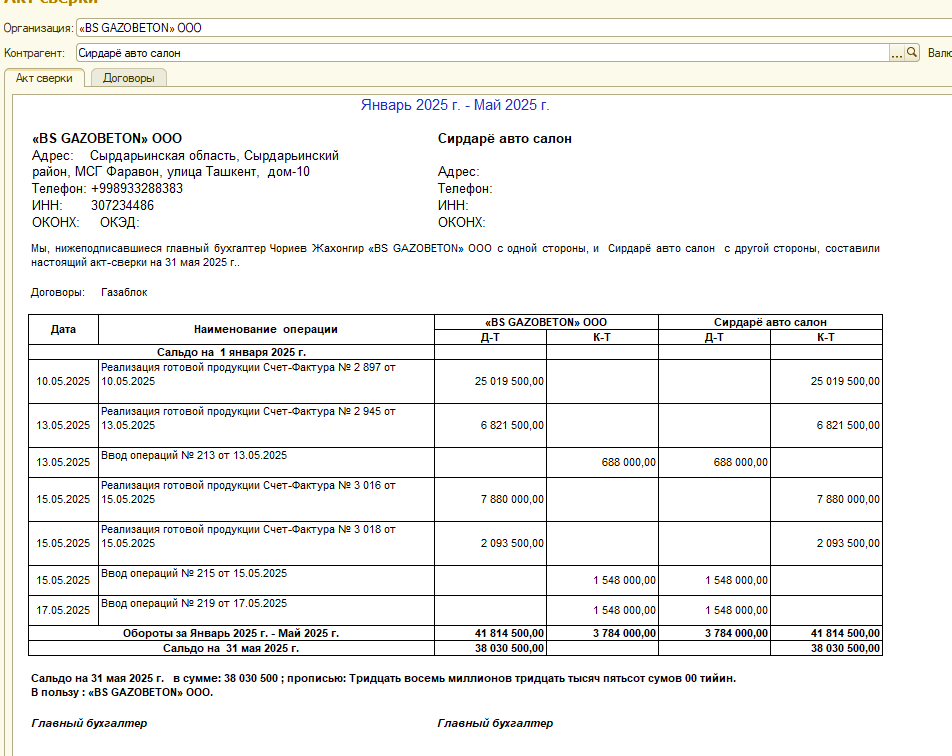Click the Наименование операции column header
Screen dimensions: 952x756
click(x=266, y=329)
